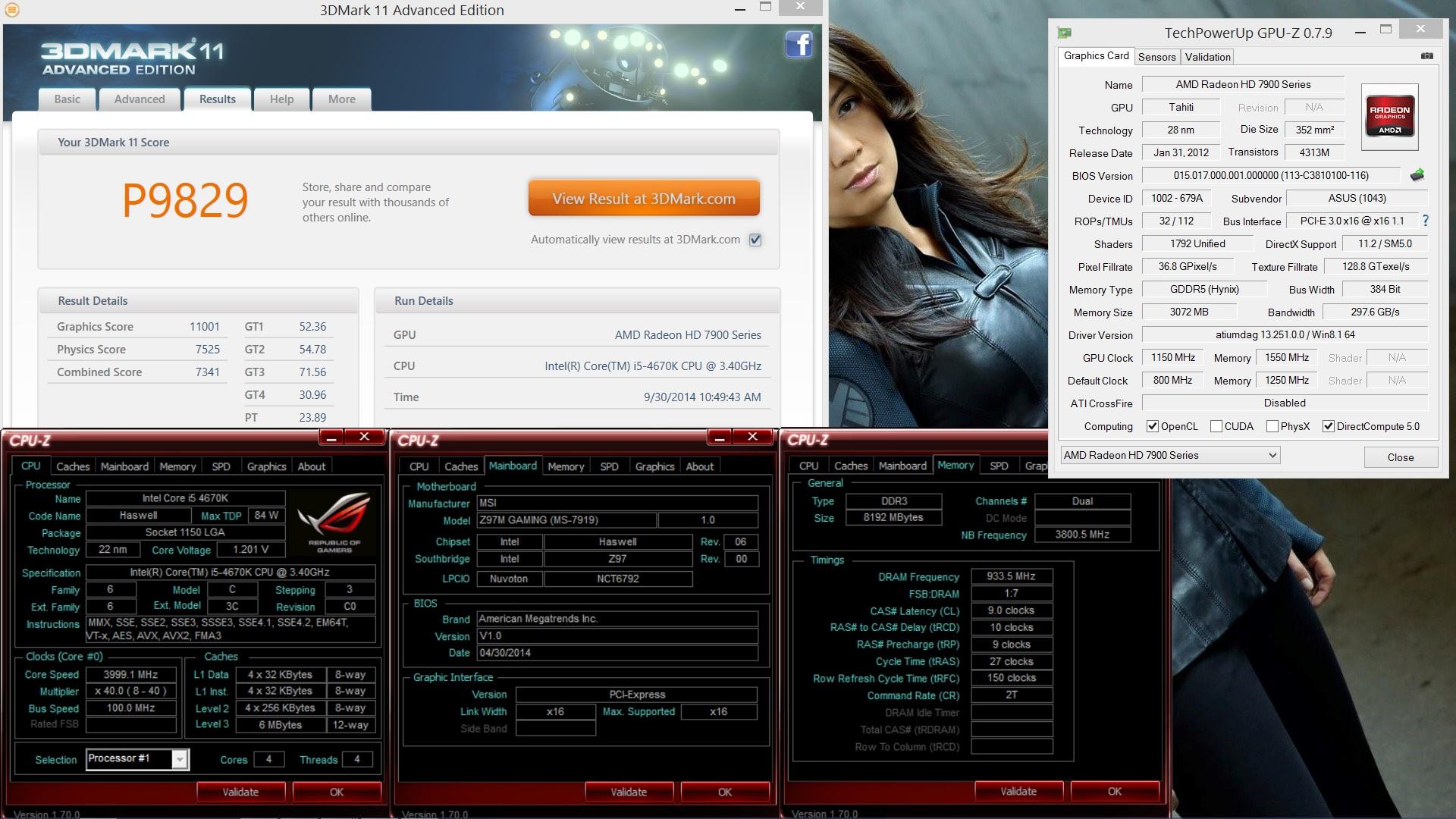
Task: Open Graphics tab in Mainboard CPU-Z window
Action: click(x=654, y=466)
